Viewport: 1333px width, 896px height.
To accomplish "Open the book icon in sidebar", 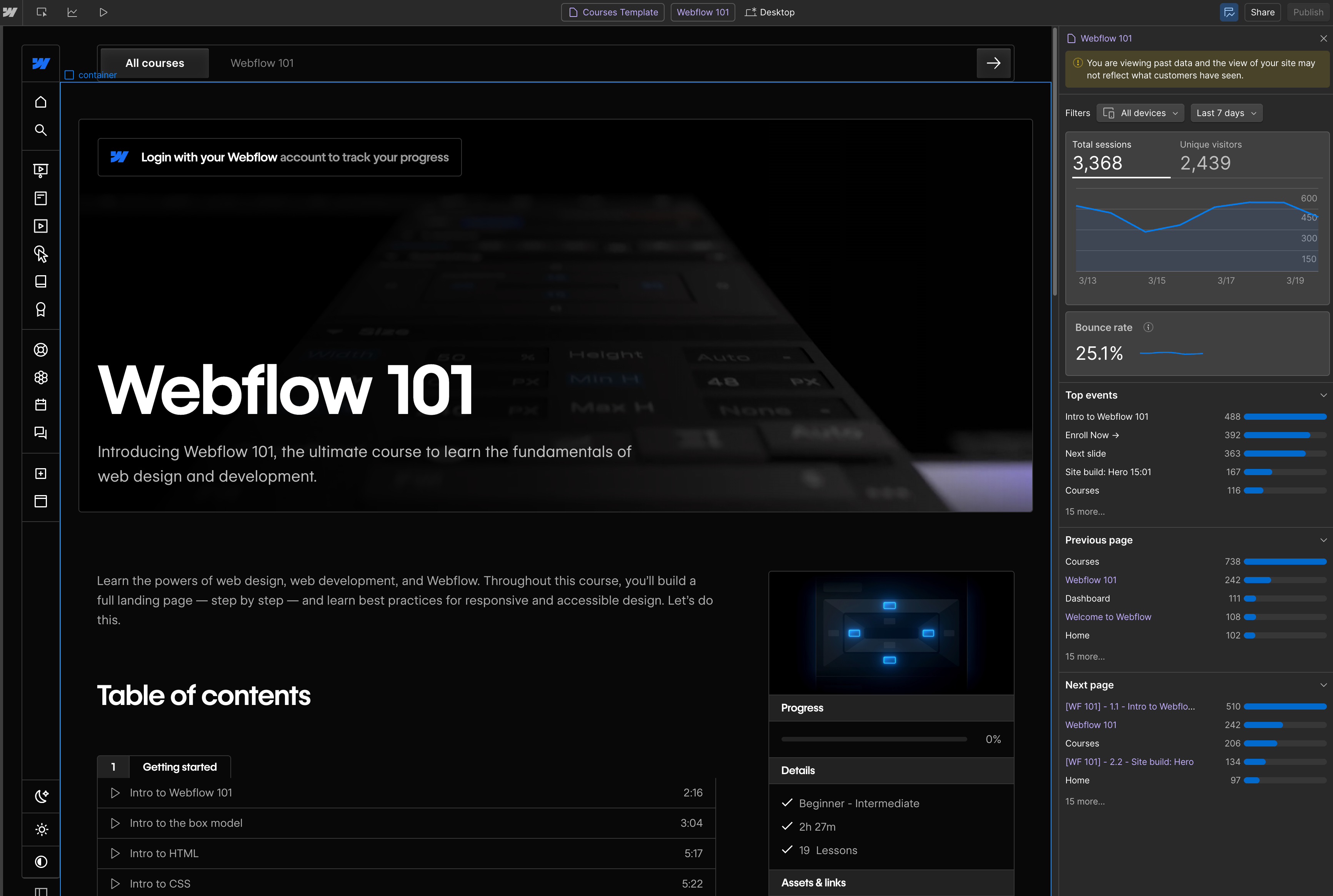I will tap(41, 282).
